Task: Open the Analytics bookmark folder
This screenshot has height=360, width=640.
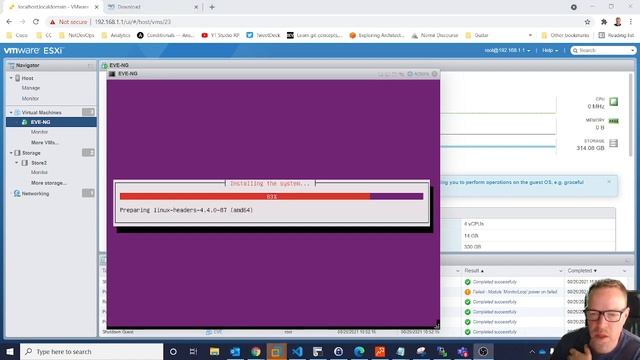Action: [116, 35]
